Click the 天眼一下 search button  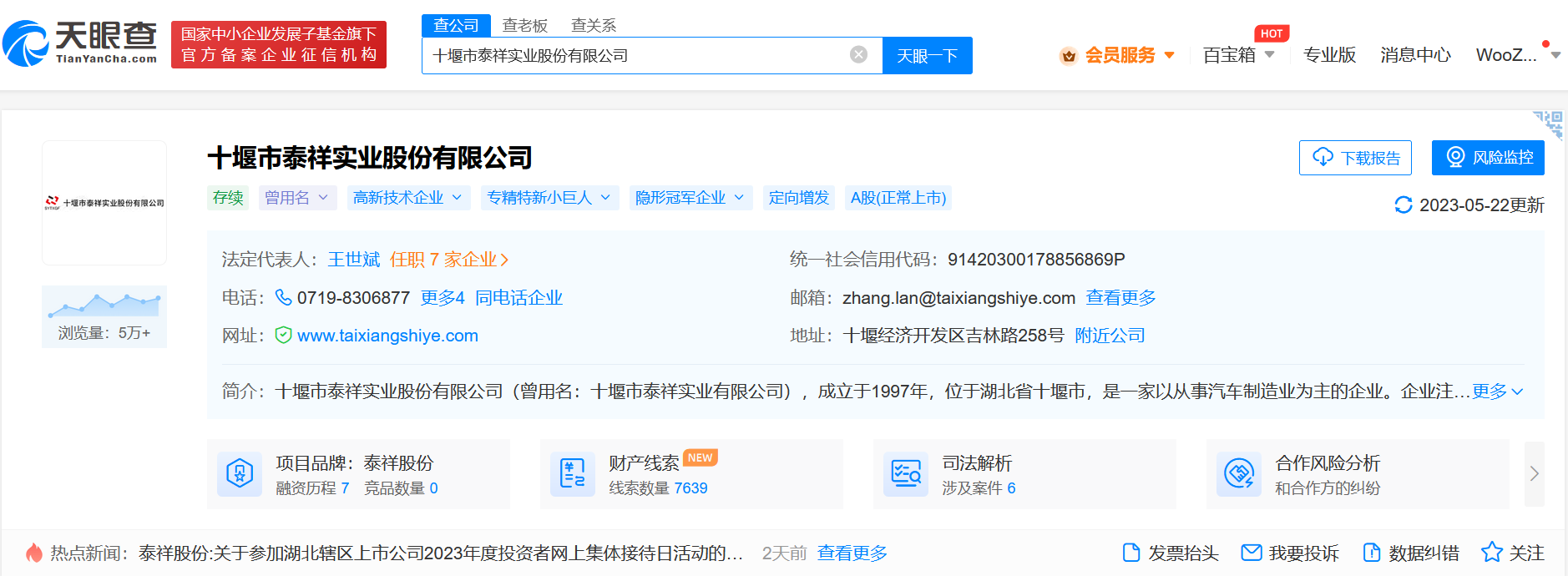pos(927,56)
